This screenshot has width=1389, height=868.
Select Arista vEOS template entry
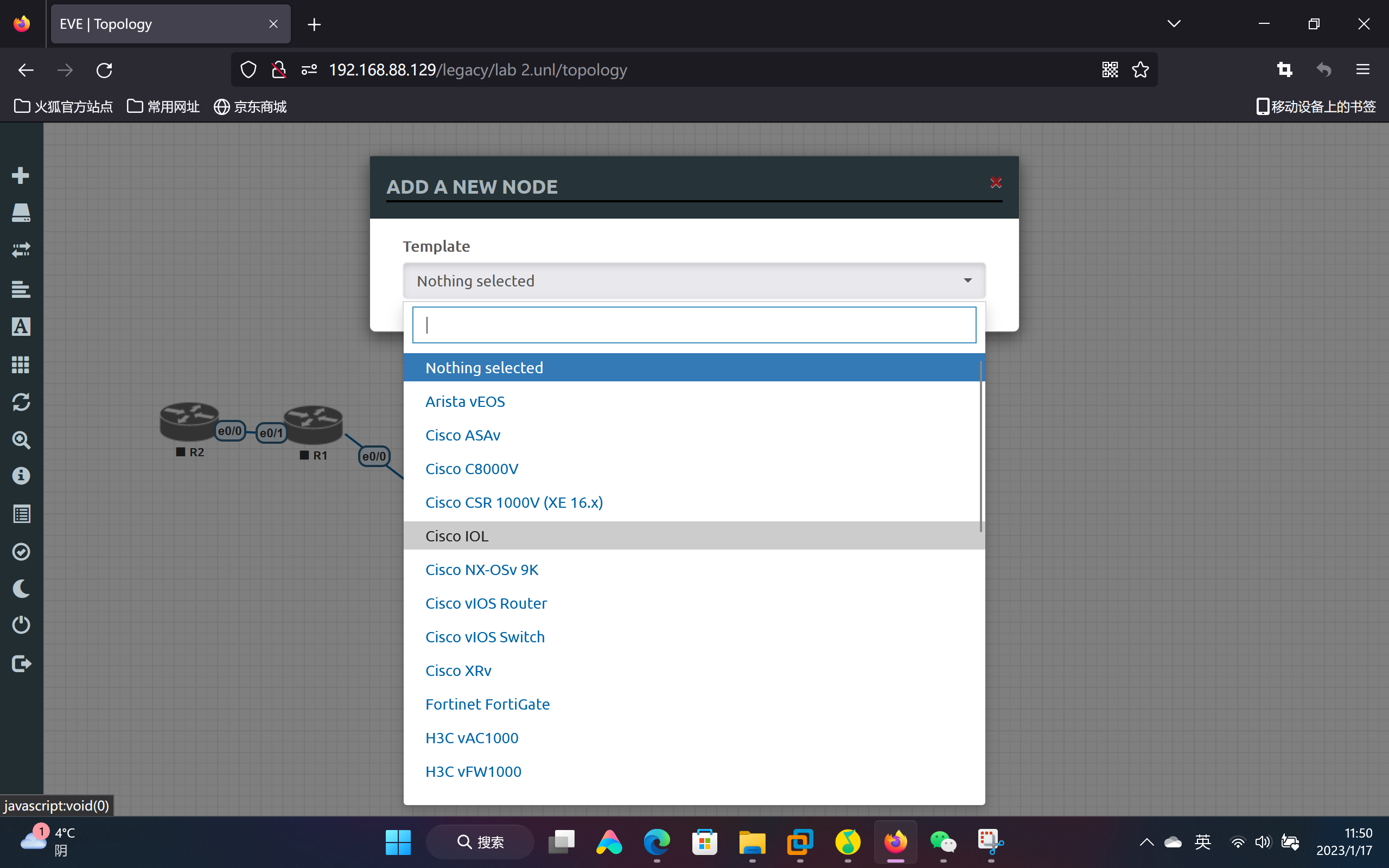pyautogui.click(x=465, y=401)
